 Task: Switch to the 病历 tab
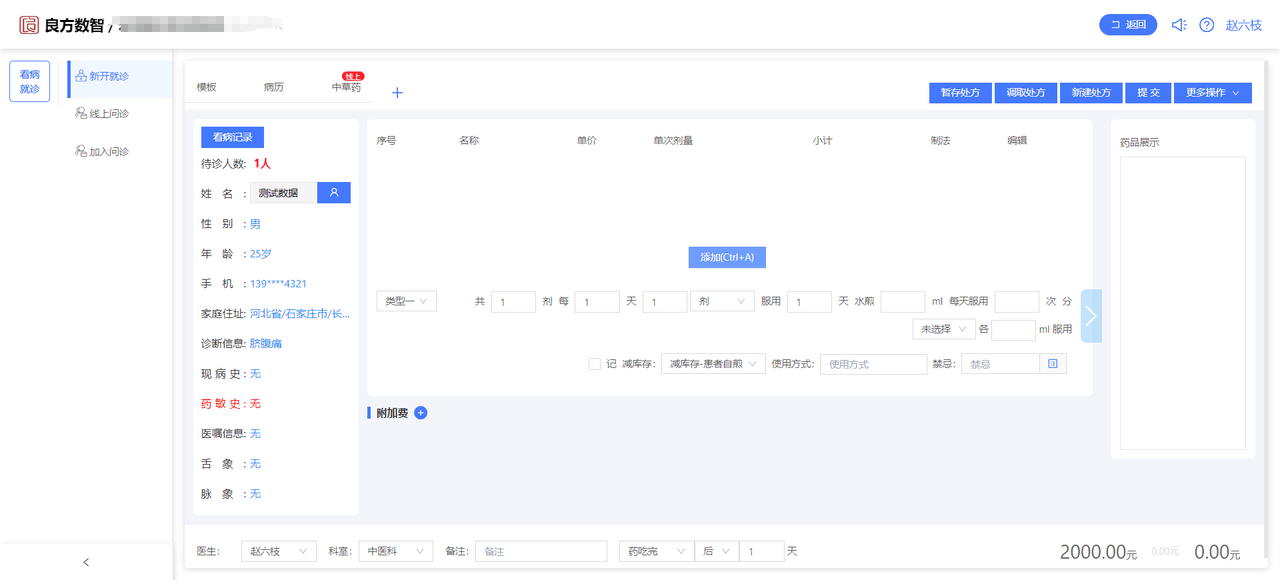(x=274, y=87)
